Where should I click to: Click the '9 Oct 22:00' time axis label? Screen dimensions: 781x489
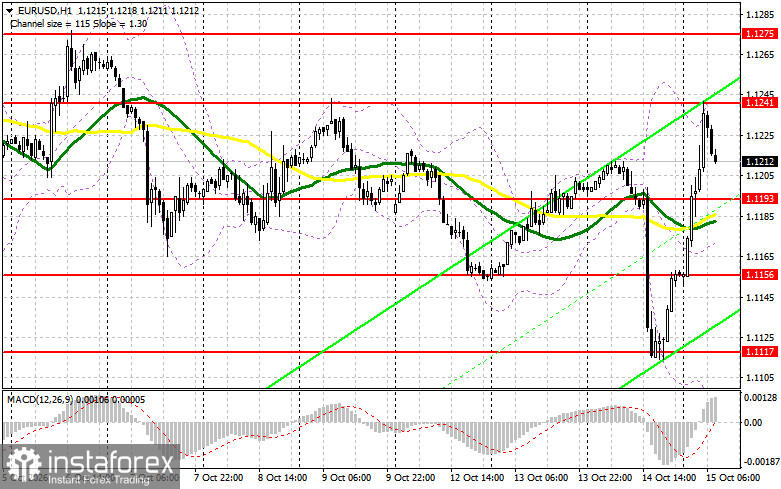pyautogui.click(x=410, y=478)
